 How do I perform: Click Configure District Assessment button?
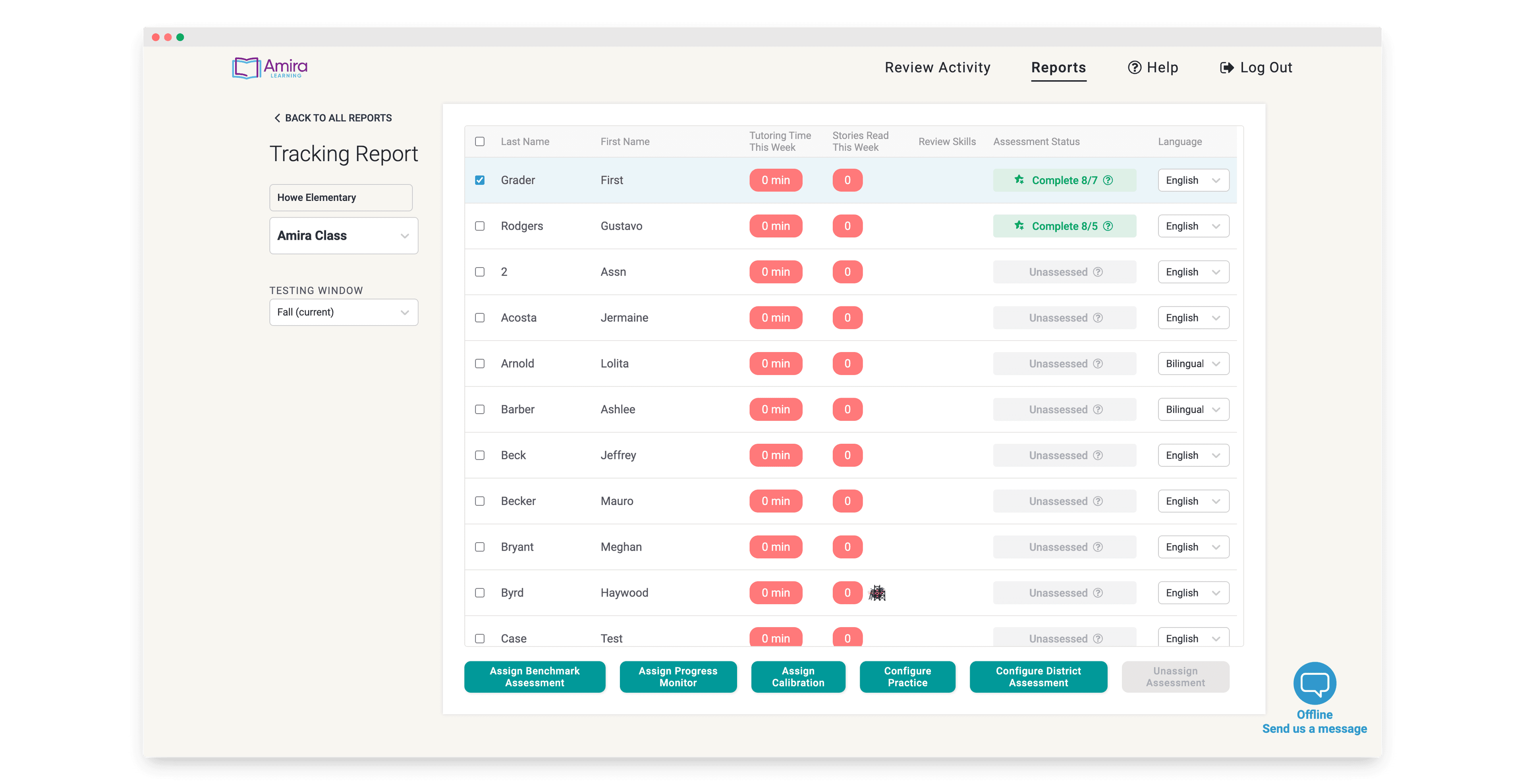click(1039, 676)
